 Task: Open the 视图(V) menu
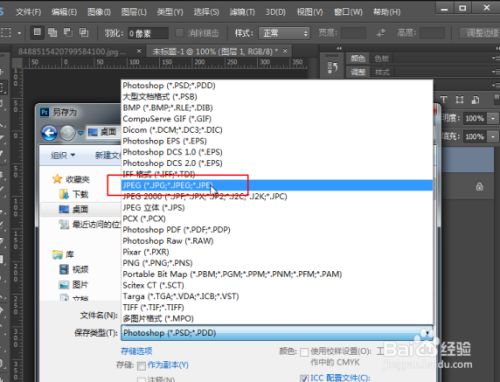click(310, 12)
